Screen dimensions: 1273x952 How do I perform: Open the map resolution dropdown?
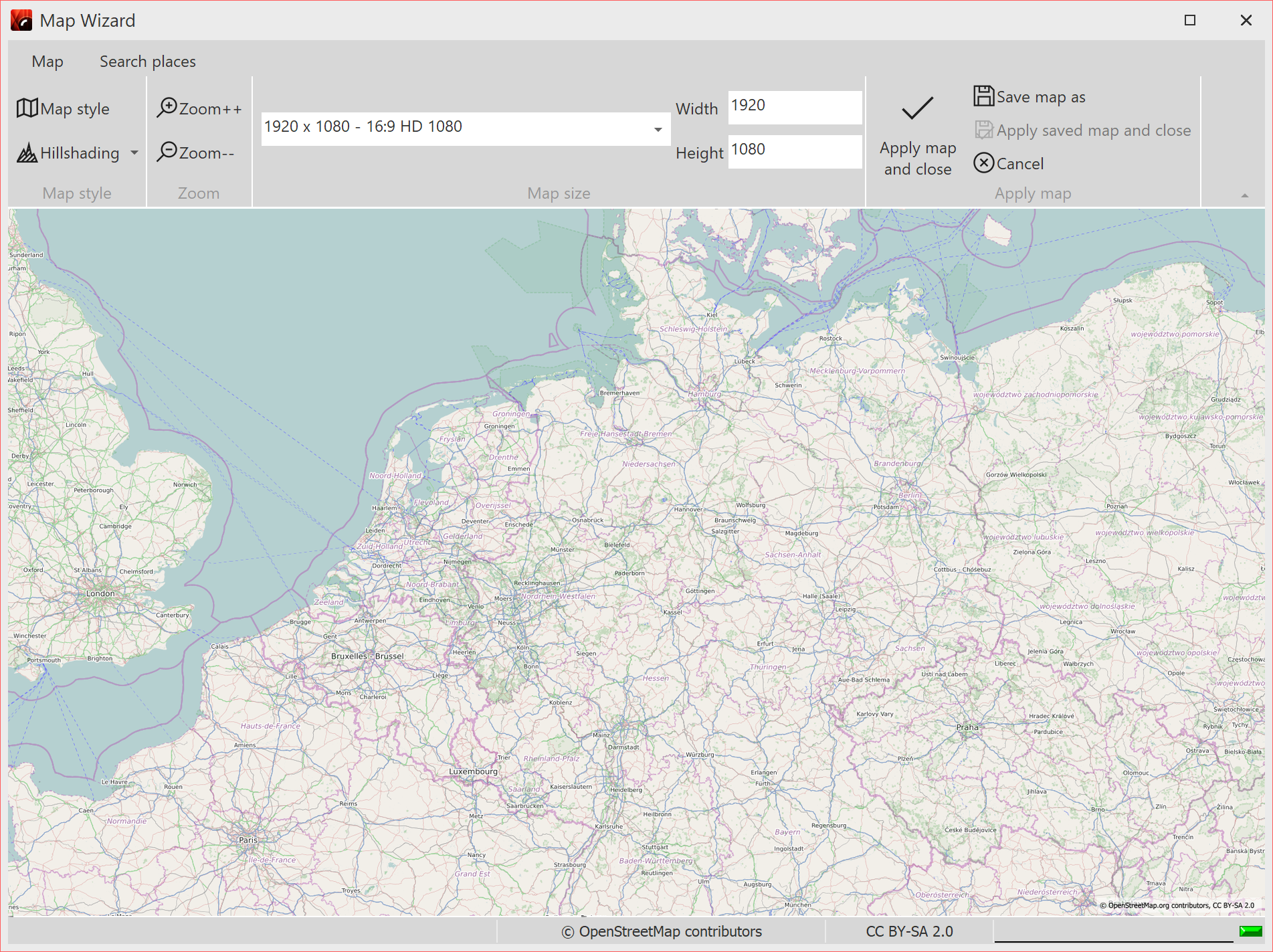click(x=658, y=128)
